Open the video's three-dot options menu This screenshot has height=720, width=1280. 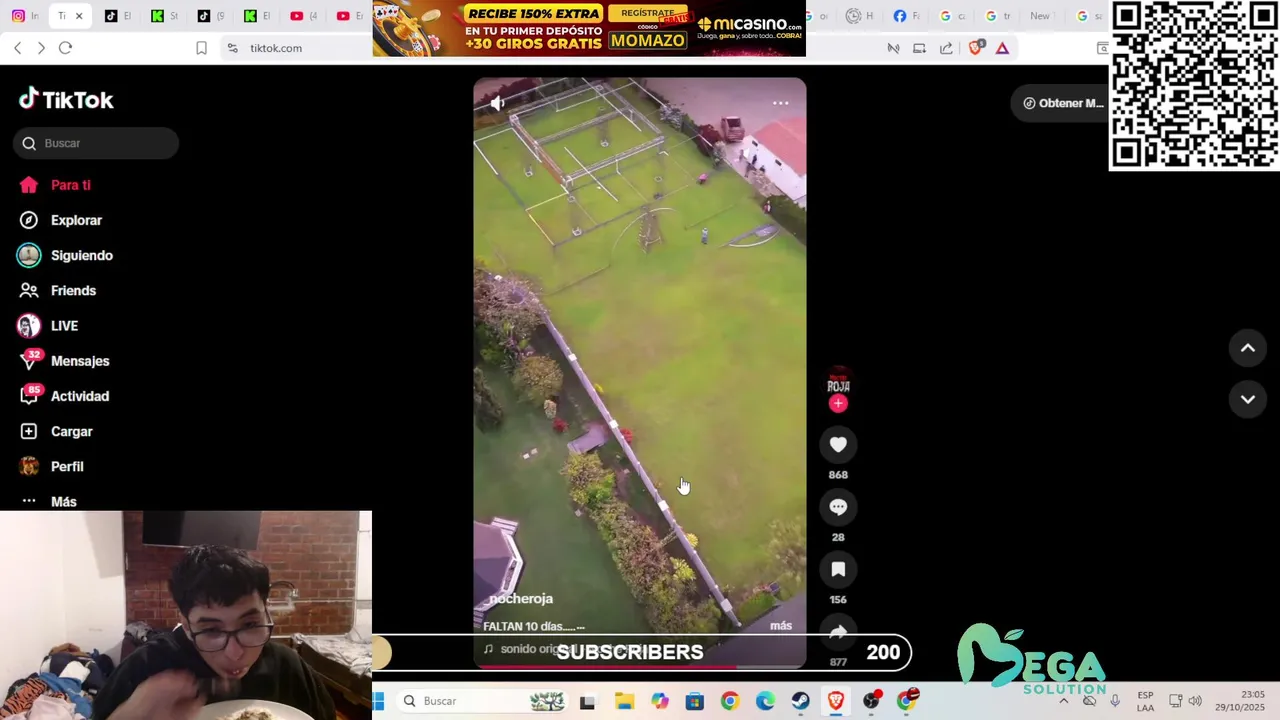(780, 103)
